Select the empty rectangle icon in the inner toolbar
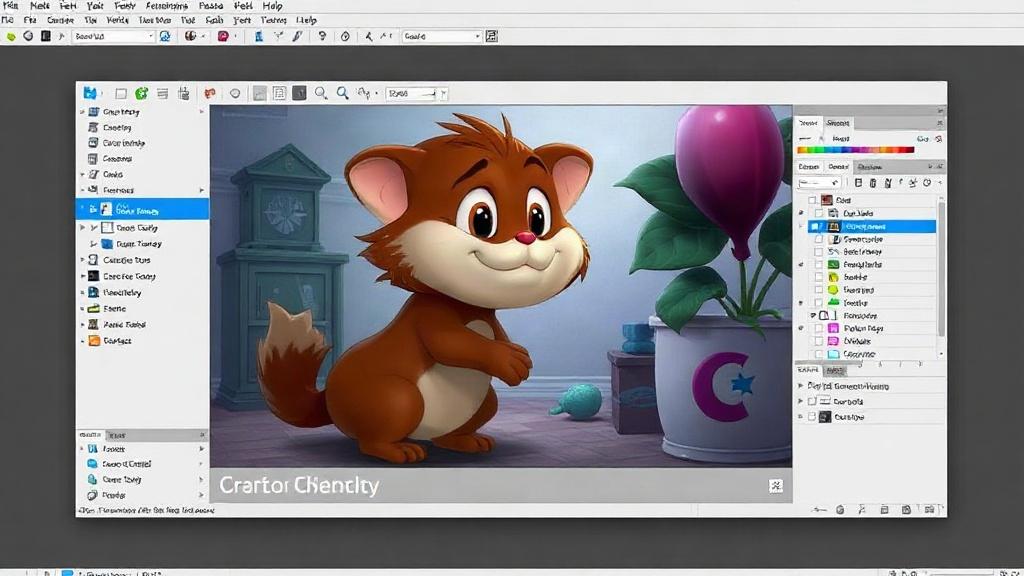 (x=121, y=93)
